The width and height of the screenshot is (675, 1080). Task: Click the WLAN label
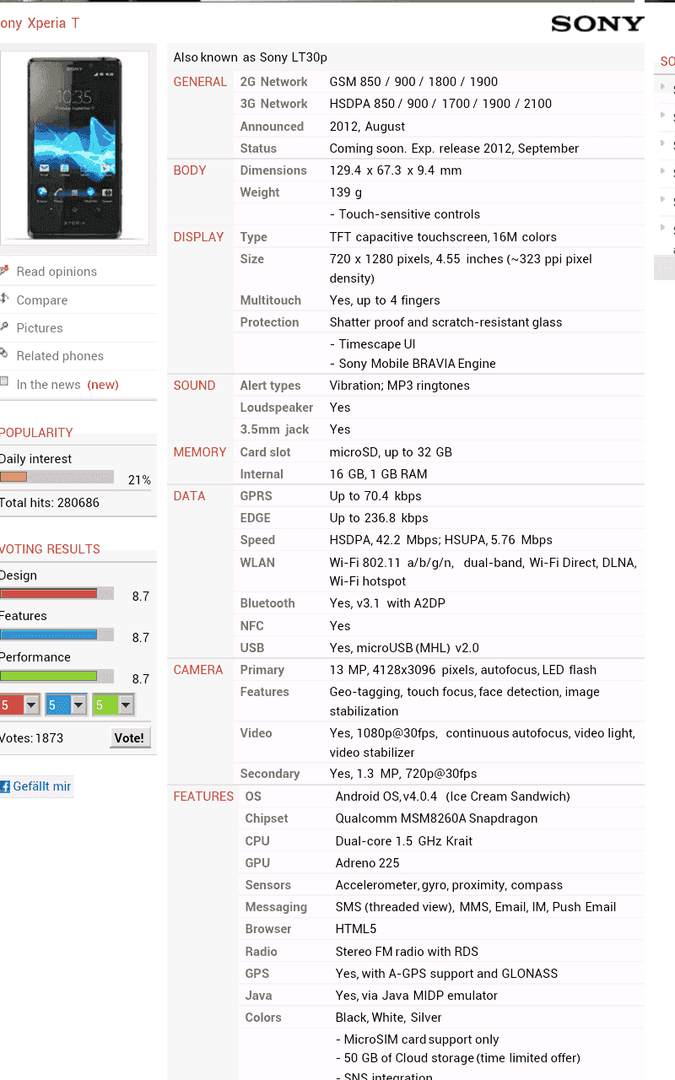point(257,563)
